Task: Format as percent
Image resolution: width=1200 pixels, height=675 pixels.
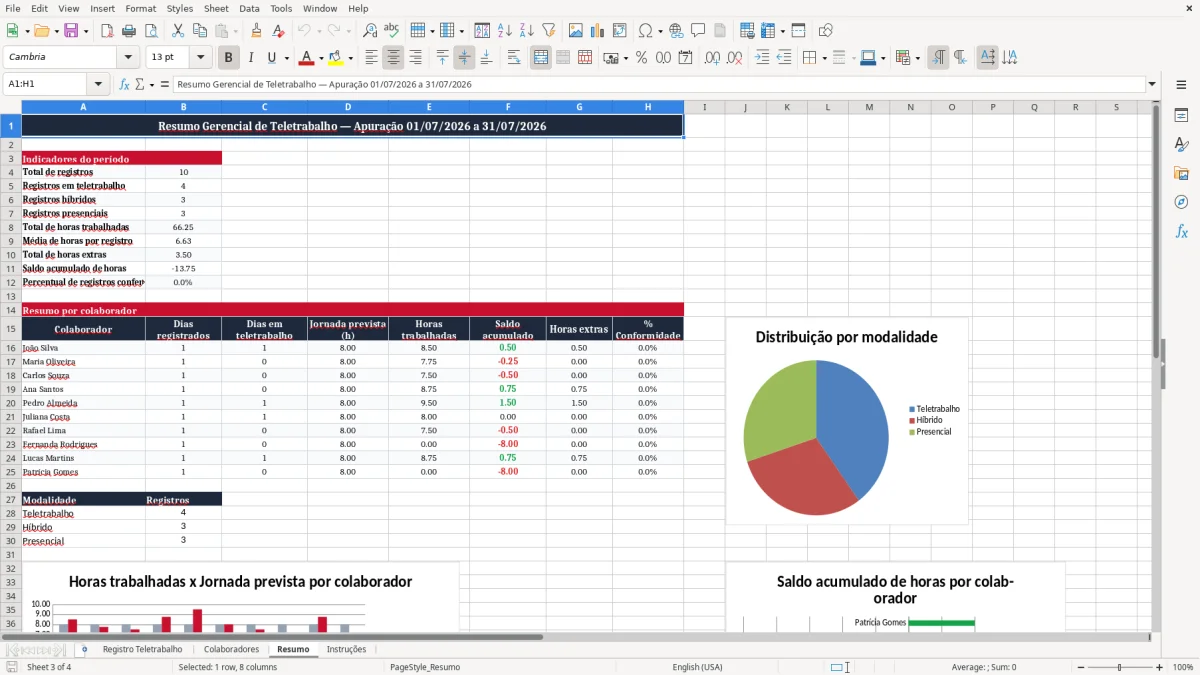Action: [x=641, y=58]
